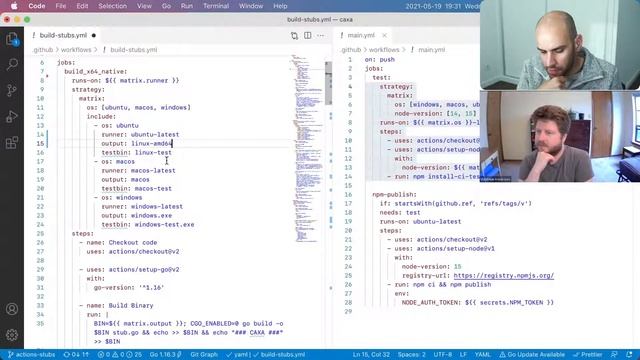Open the More Actions ellipsis in left editor
The width and height of the screenshot is (640, 360).
click(x=320, y=36)
